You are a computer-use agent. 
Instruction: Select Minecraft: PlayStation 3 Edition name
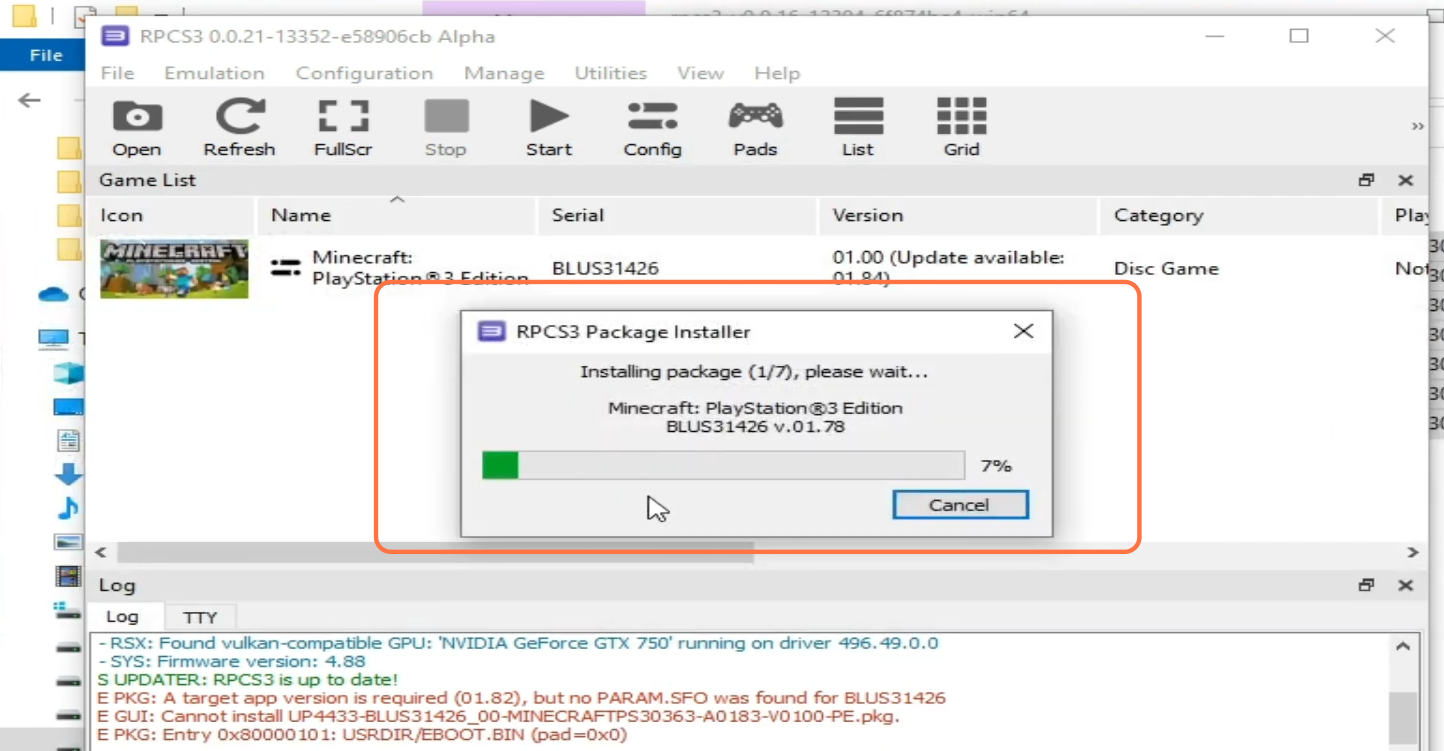pyautogui.click(x=420, y=268)
